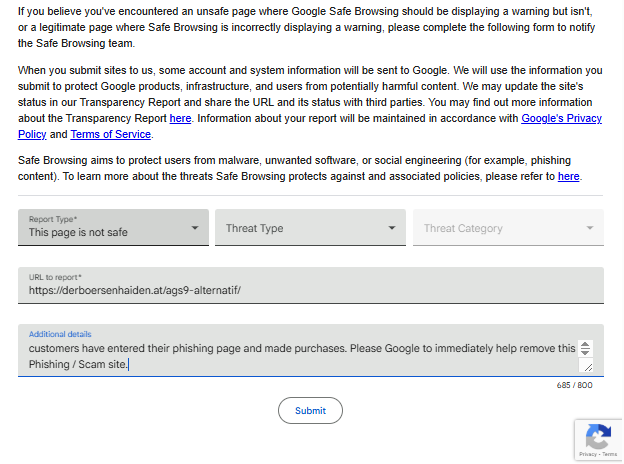Click the Report Type dropdown arrow
This screenshot has width=624, height=464.
tap(195, 228)
